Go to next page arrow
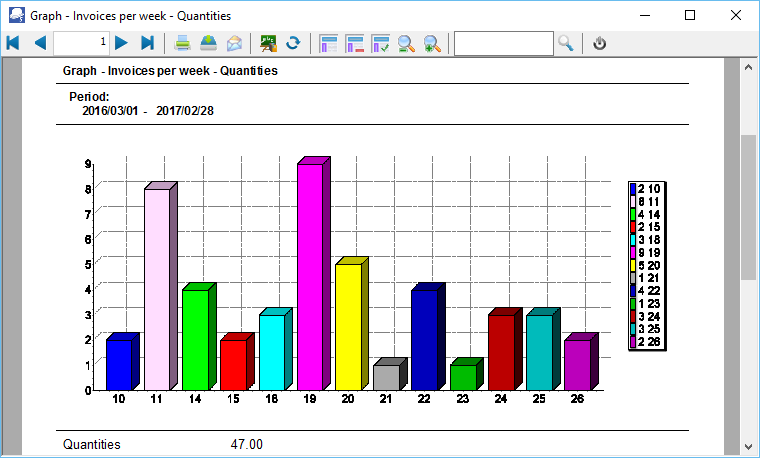760x458 pixels. coord(121,43)
